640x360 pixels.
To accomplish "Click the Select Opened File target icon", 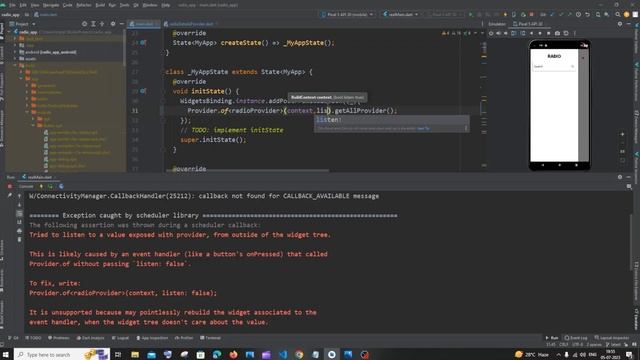I will pyautogui.click(x=84, y=24).
